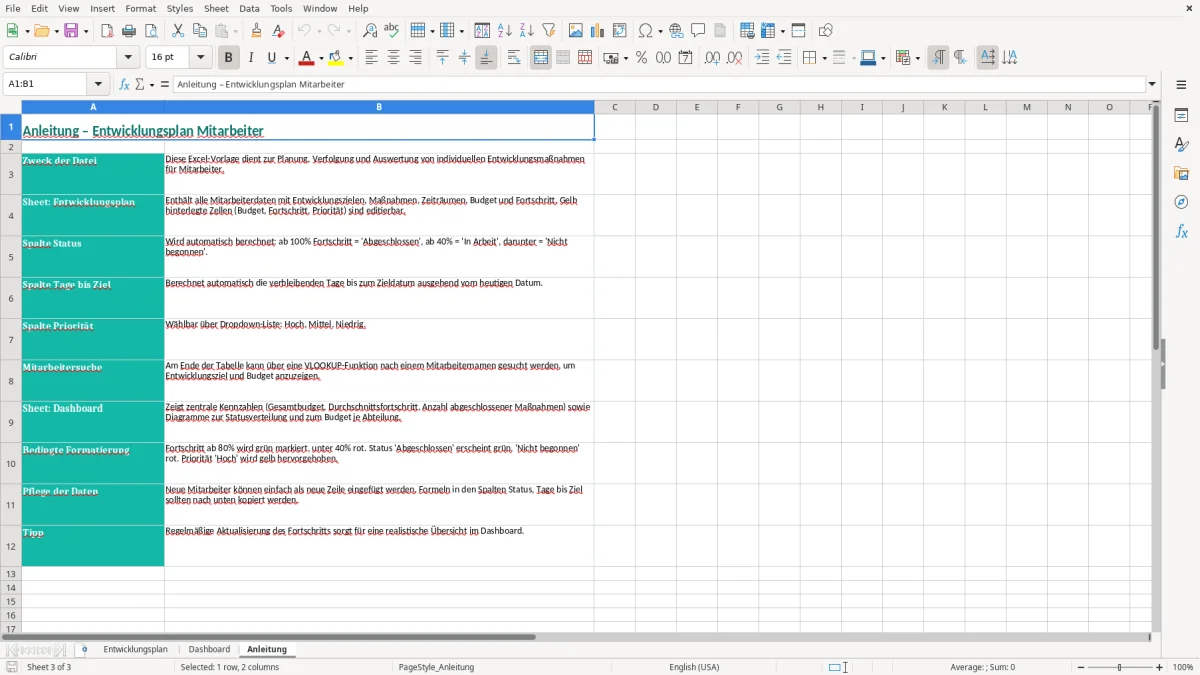Open the Save button dropdown arrow
Screen dimensions: 1200x675
(x=85, y=31)
